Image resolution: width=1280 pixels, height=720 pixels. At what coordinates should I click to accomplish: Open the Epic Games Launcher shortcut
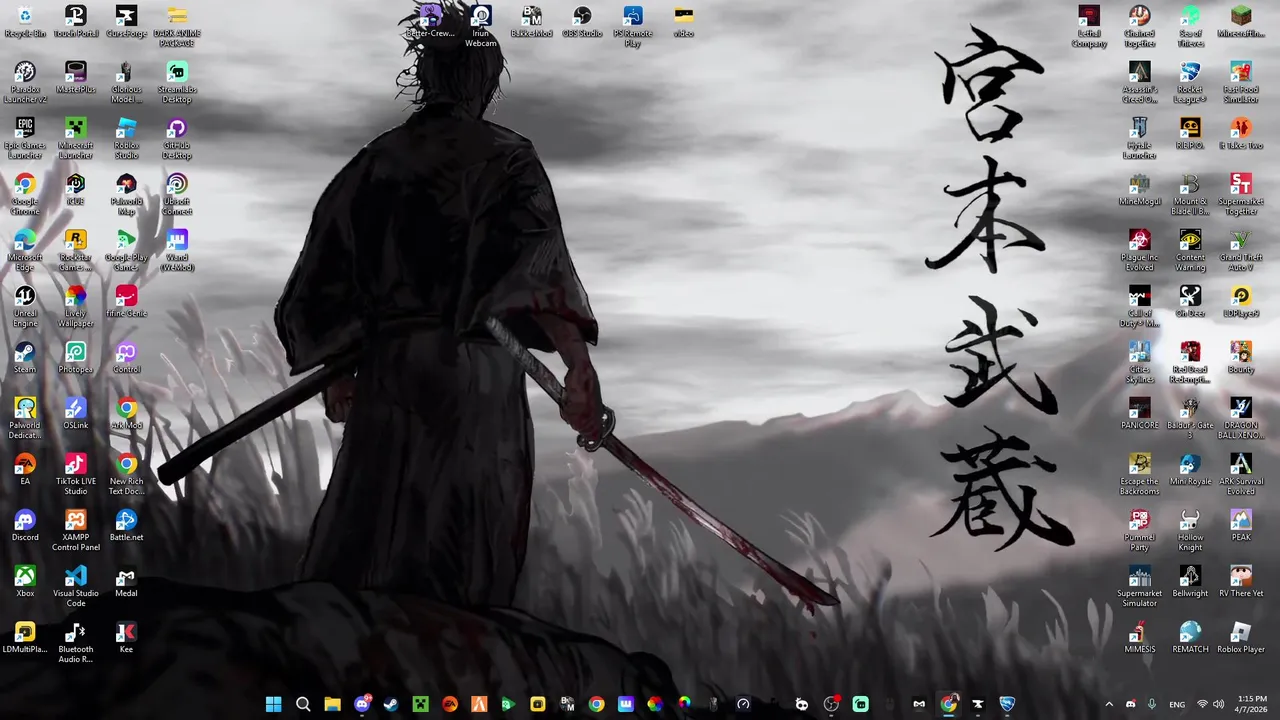(25, 139)
